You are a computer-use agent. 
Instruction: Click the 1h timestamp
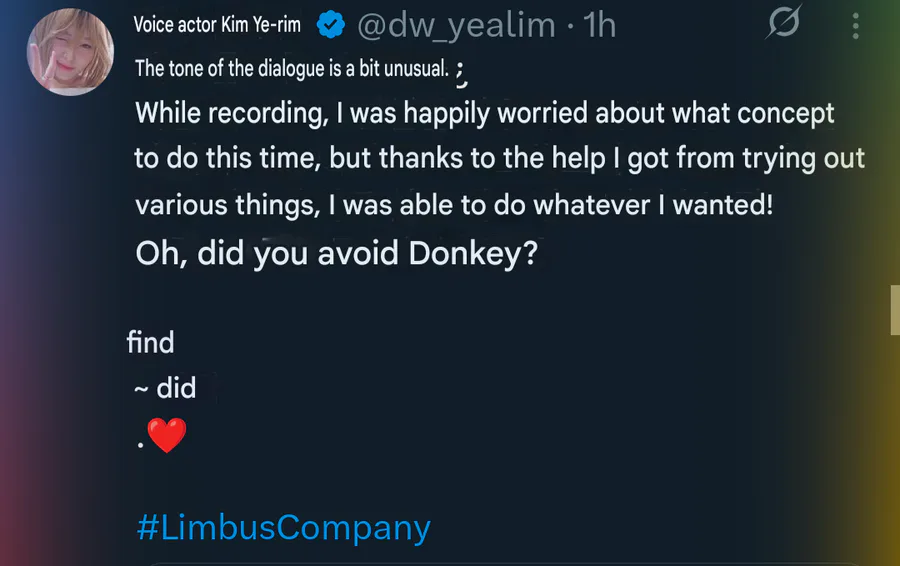(x=599, y=25)
